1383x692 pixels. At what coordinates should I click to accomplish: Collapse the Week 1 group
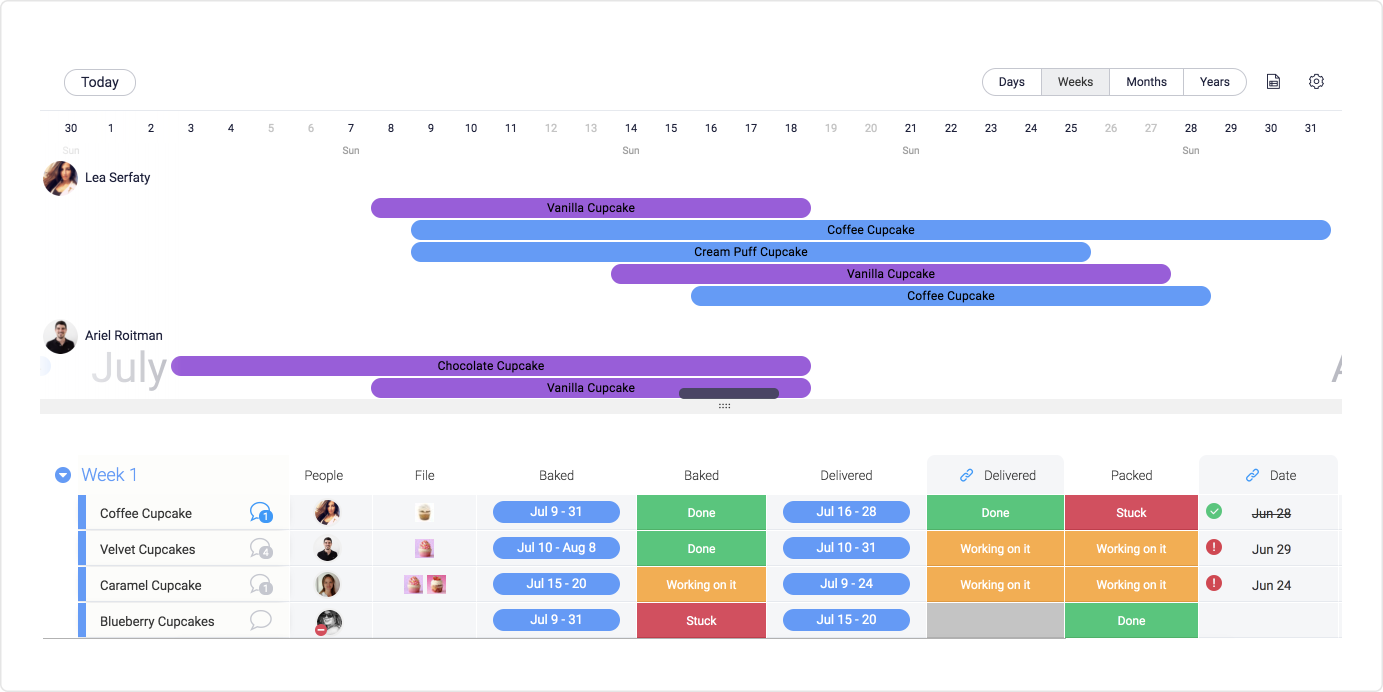pyautogui.click(x=63, y=476)
